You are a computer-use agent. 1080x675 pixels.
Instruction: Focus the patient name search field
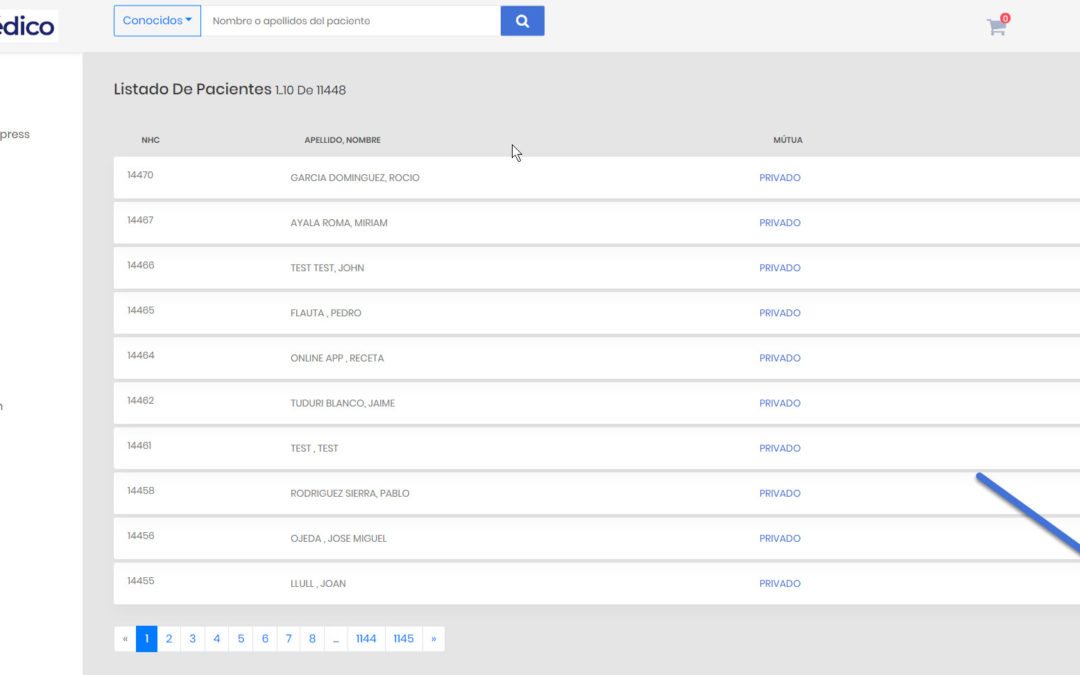pos(351,21)
